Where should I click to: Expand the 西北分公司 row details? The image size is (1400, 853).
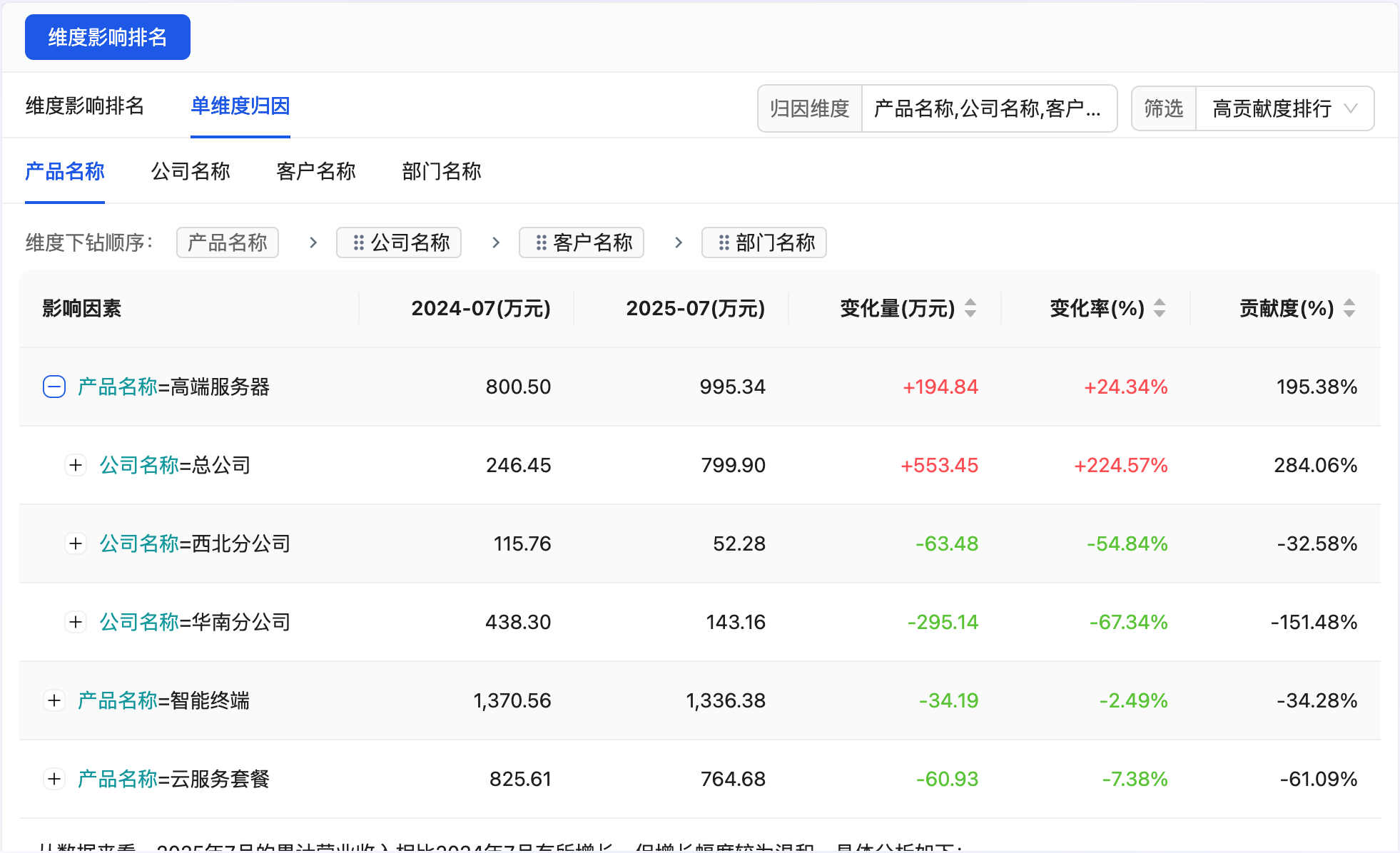click(x=76, y=543)
